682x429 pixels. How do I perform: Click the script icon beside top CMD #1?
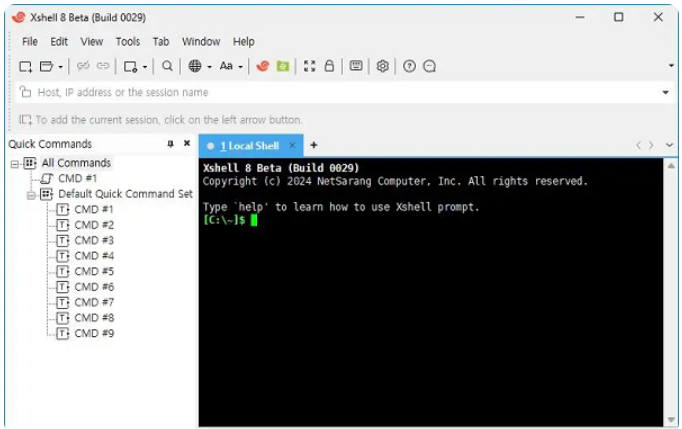pos(47,179)
